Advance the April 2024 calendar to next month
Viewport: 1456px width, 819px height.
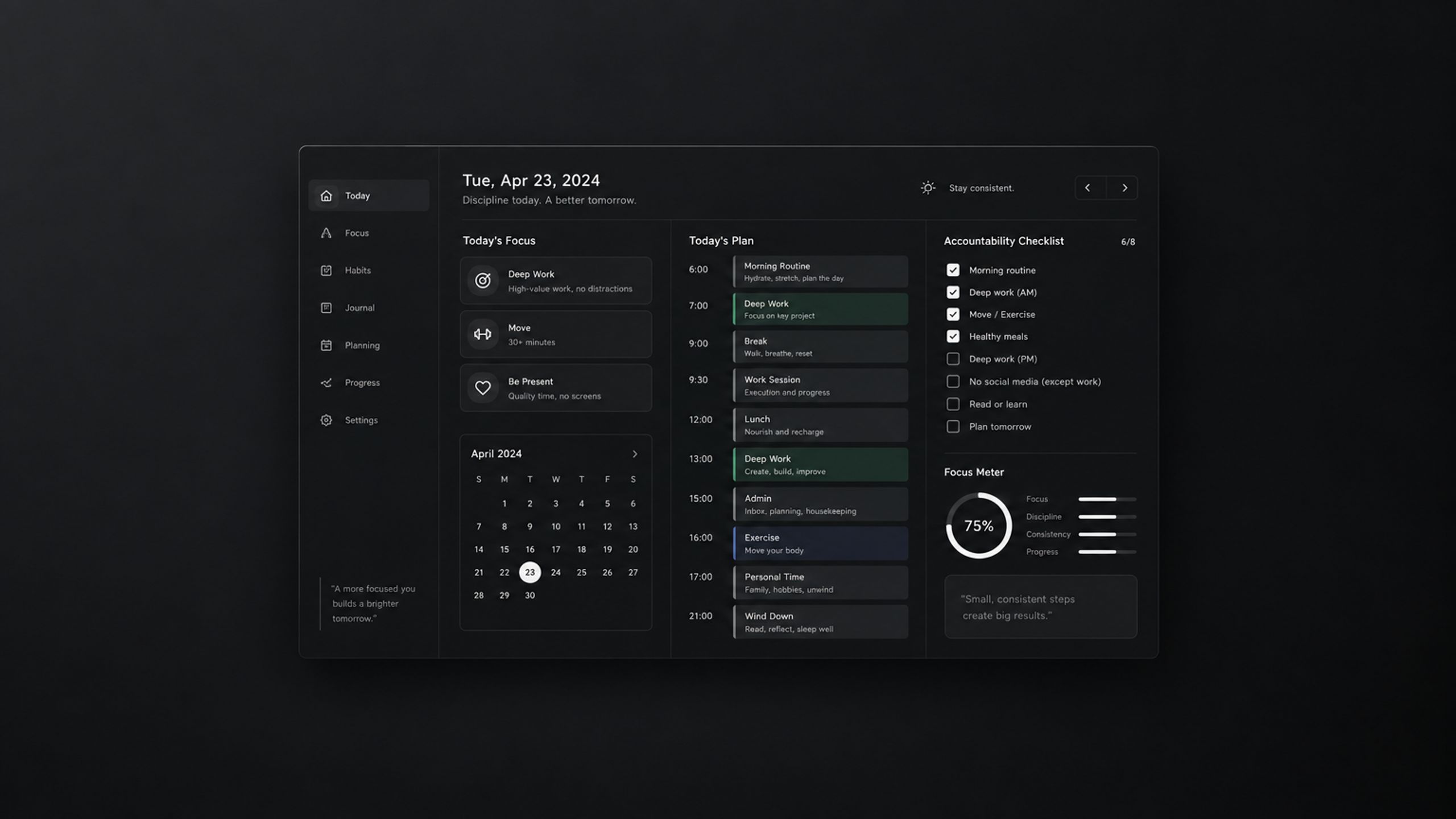click(635, 454)
